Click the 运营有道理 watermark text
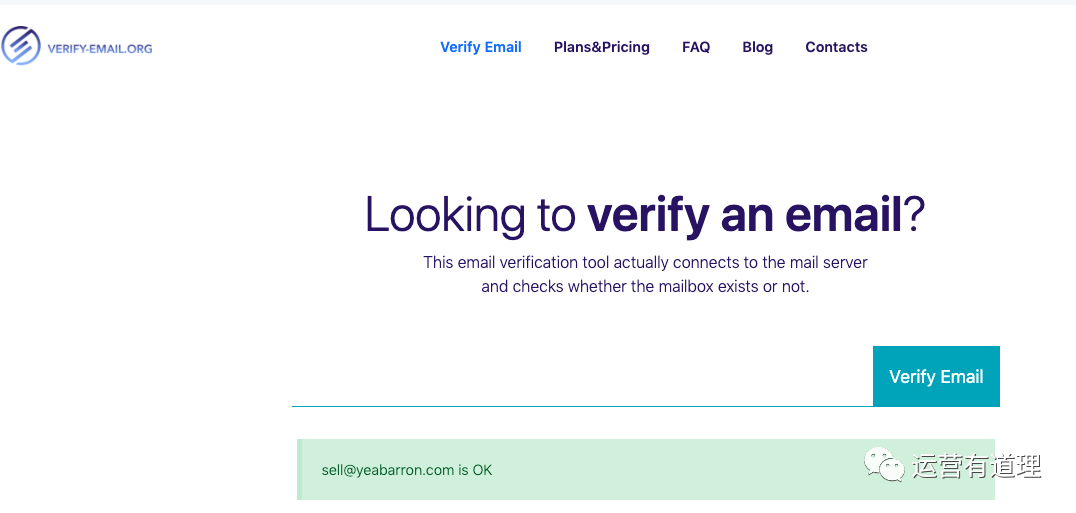Viewport: 1076px width, 513px height. tap(976, 466)
